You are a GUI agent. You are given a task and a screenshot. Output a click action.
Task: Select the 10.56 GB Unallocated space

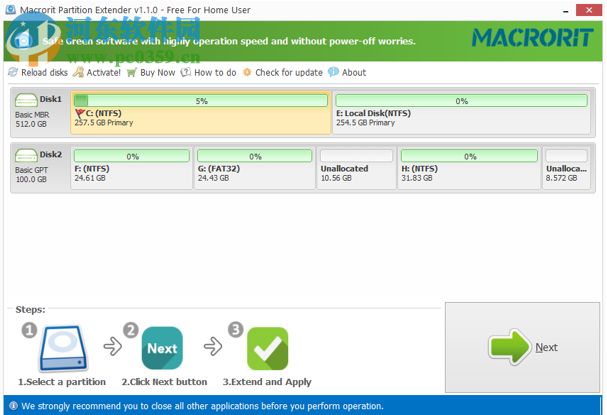pyautogui.click(x=357, y=168)
